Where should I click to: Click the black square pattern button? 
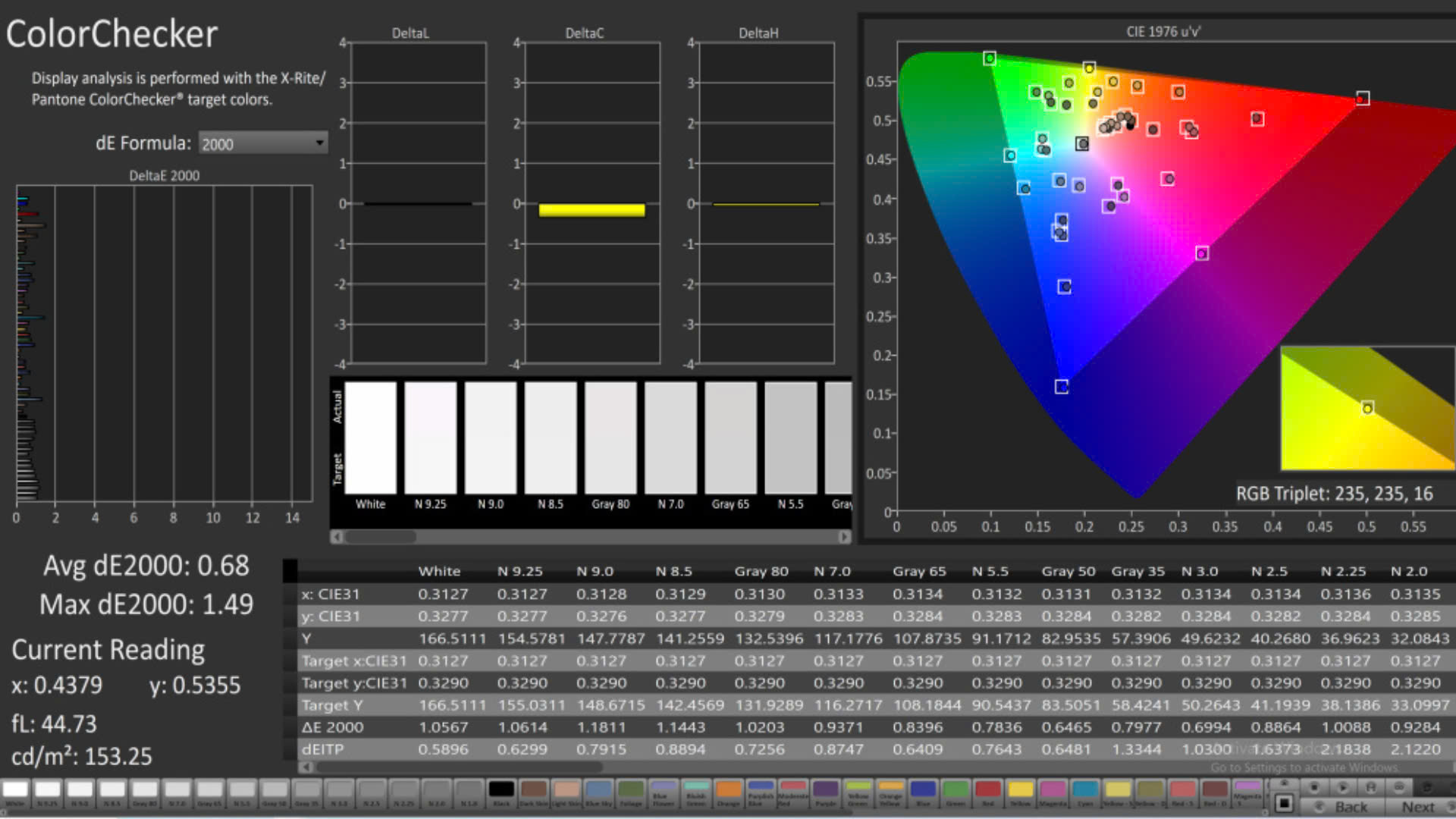tap(1284, 803)
